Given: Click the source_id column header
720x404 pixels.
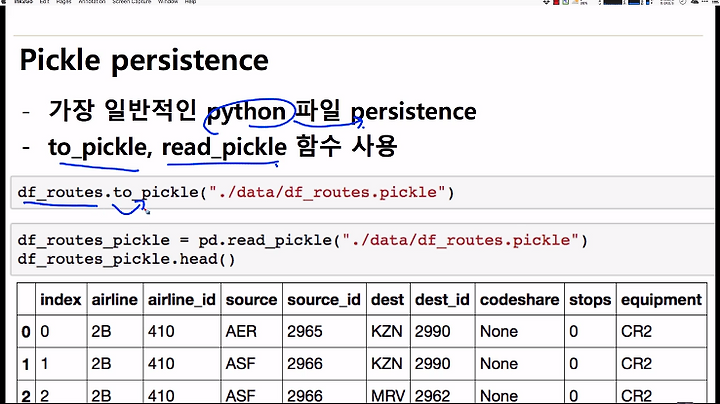Looking at the screenshot, I should coord(324,300).
